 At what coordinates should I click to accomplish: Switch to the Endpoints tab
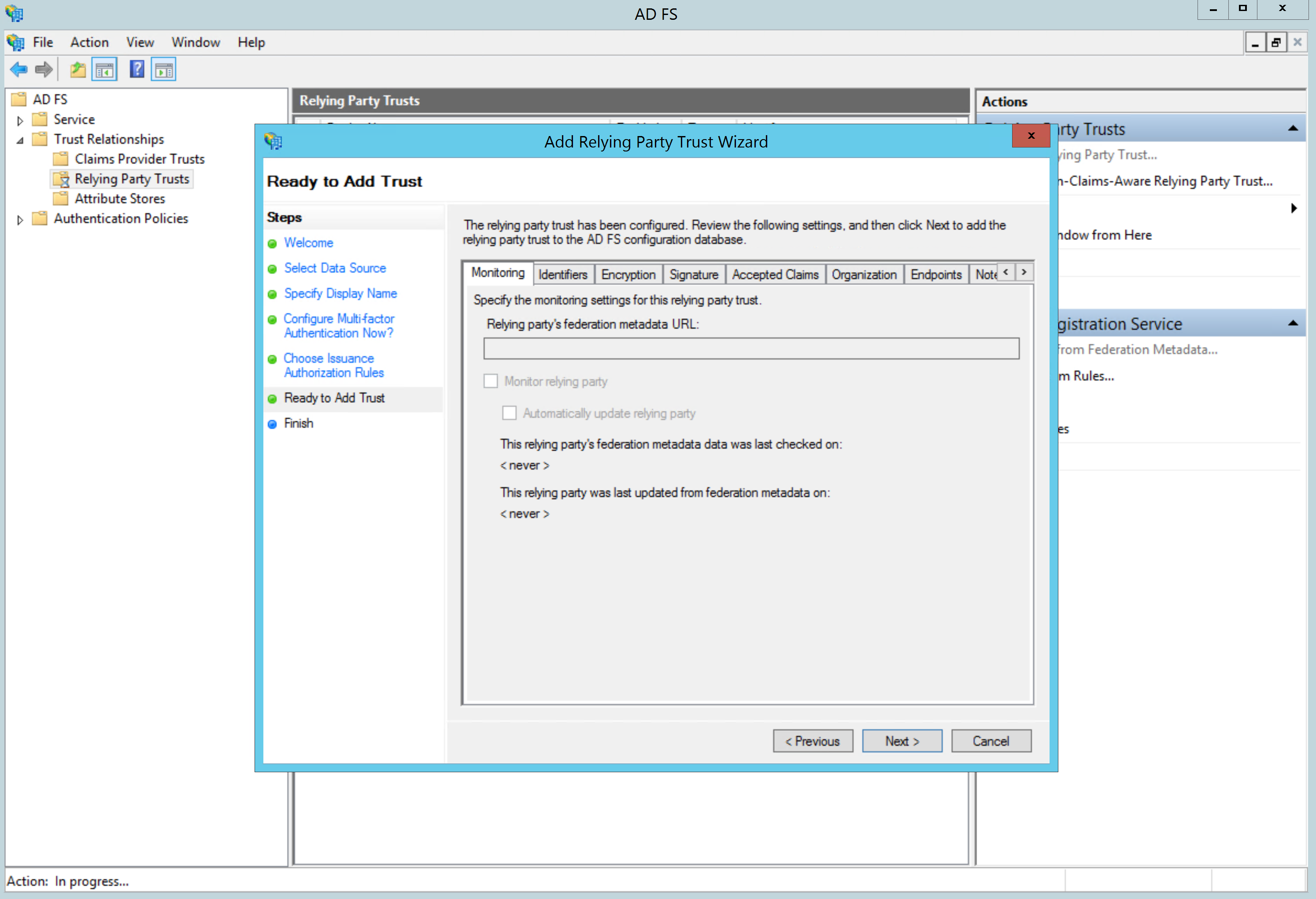[936, 275]
